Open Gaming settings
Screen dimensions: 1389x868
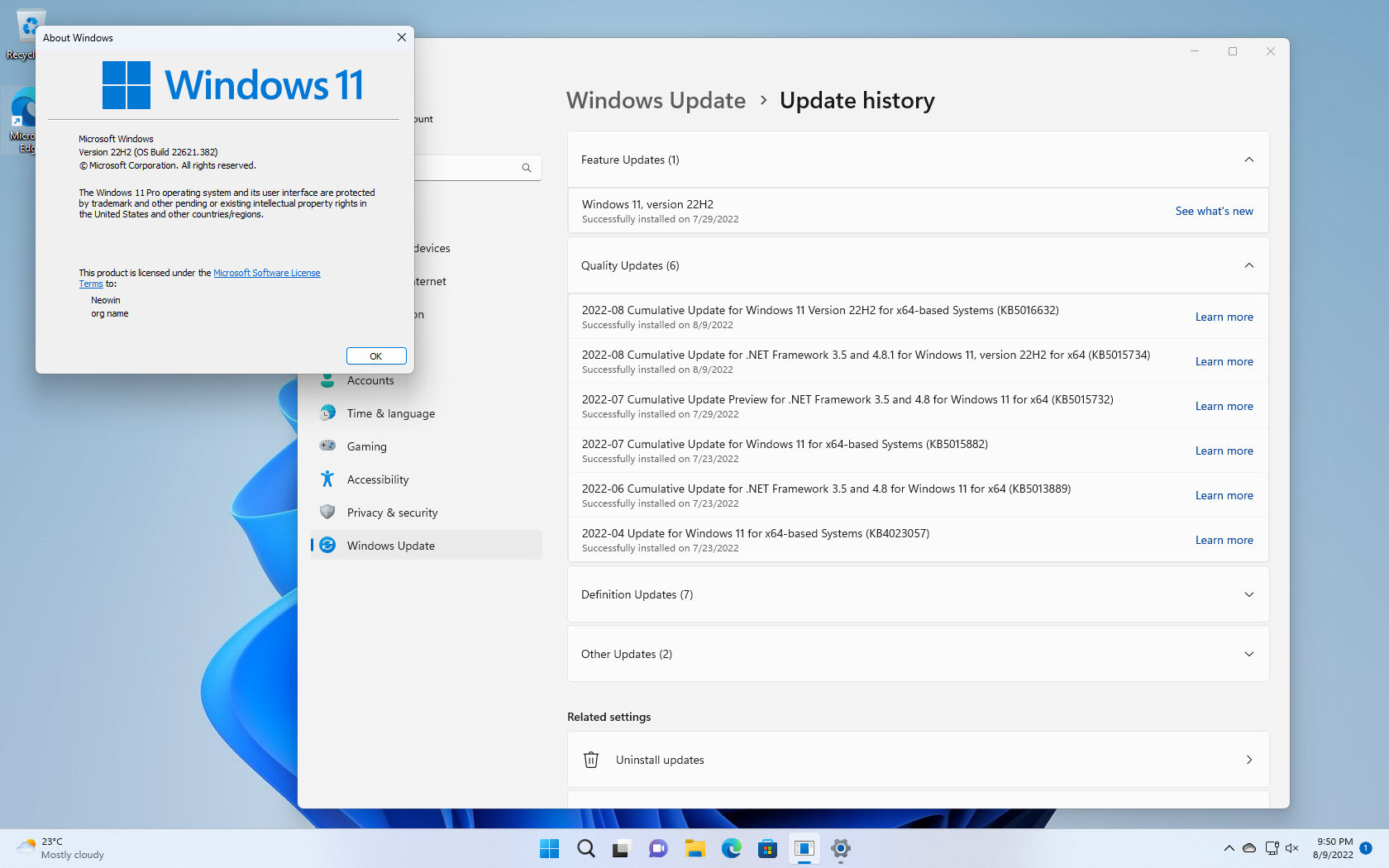tap(366, 446)
